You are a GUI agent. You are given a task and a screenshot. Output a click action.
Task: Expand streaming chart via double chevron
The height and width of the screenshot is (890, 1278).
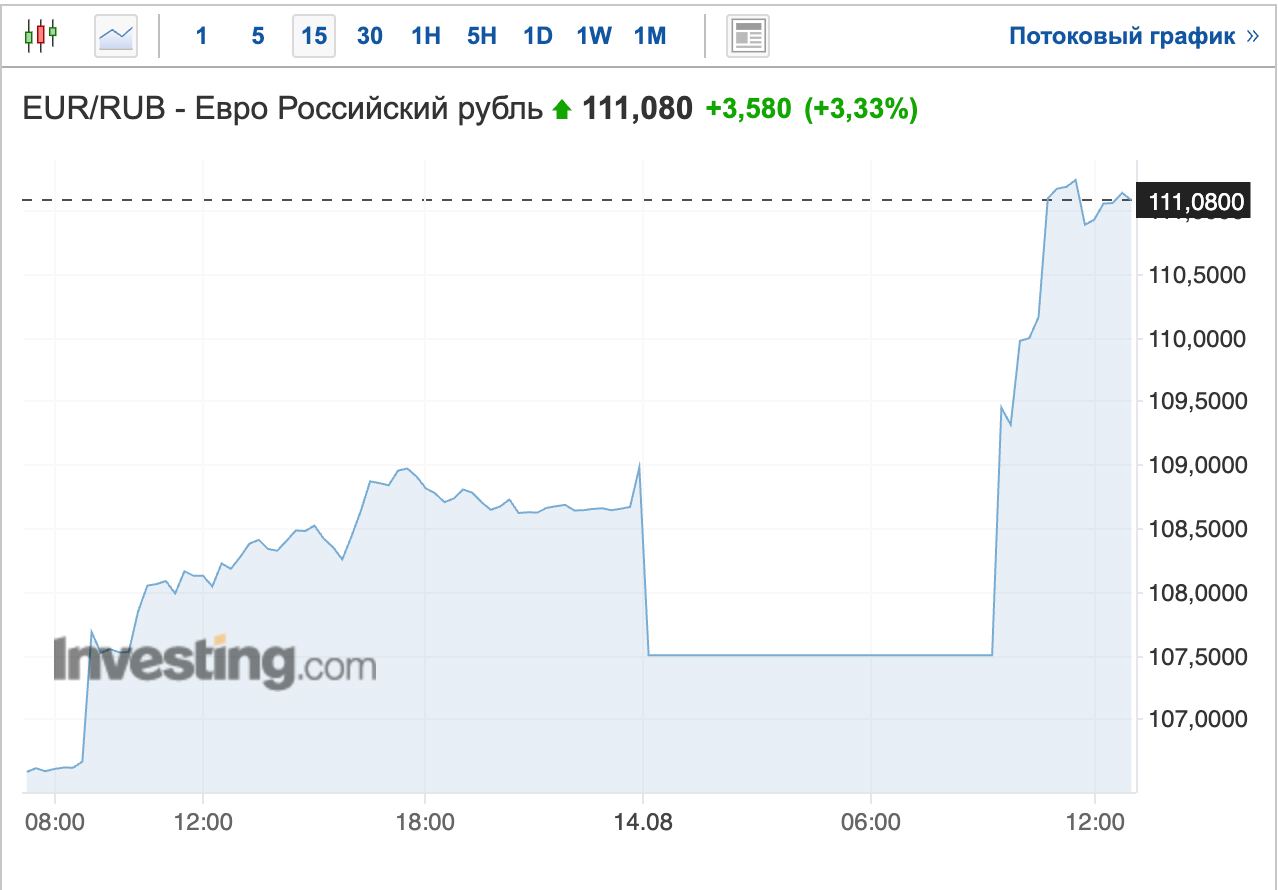pos(1253,37)
